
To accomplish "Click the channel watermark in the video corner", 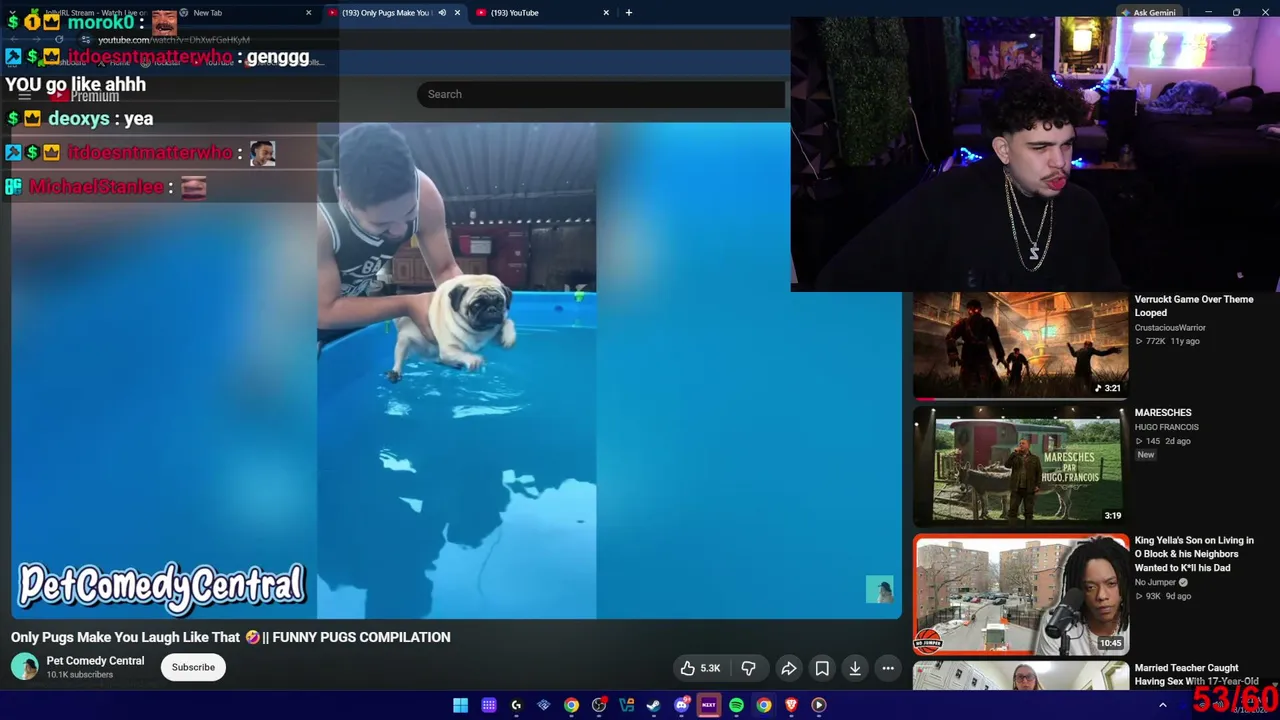I will [x=879, y=590].
